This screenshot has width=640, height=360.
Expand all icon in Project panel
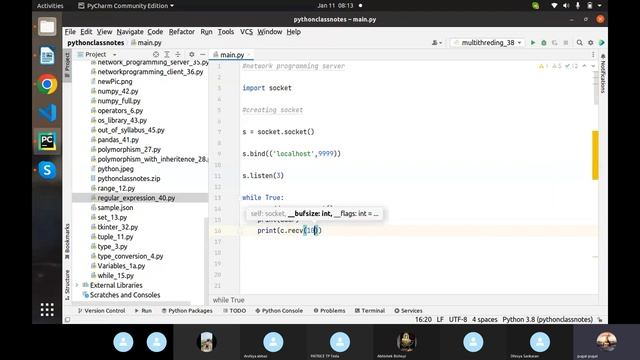(x=167, y=54)
